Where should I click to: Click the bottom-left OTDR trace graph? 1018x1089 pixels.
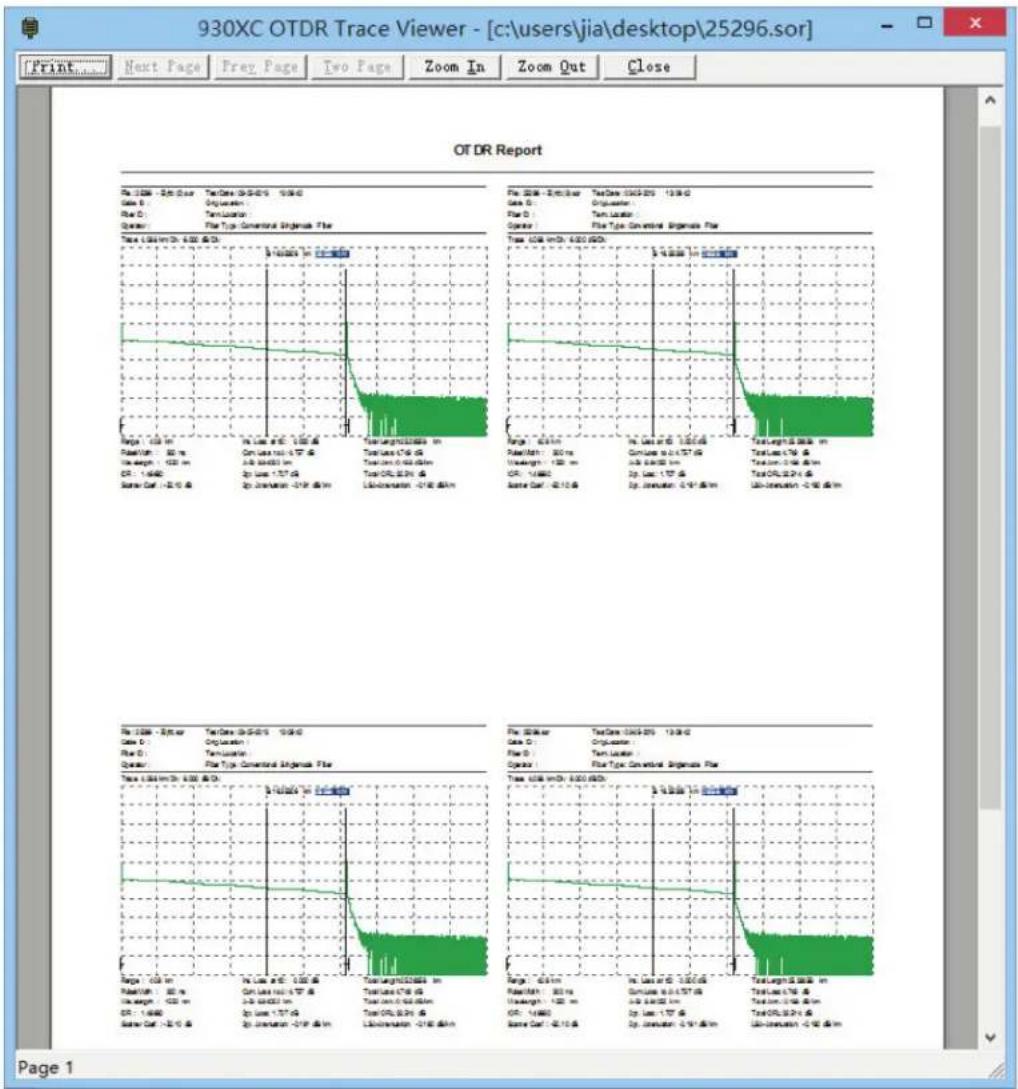click(304, 881)
